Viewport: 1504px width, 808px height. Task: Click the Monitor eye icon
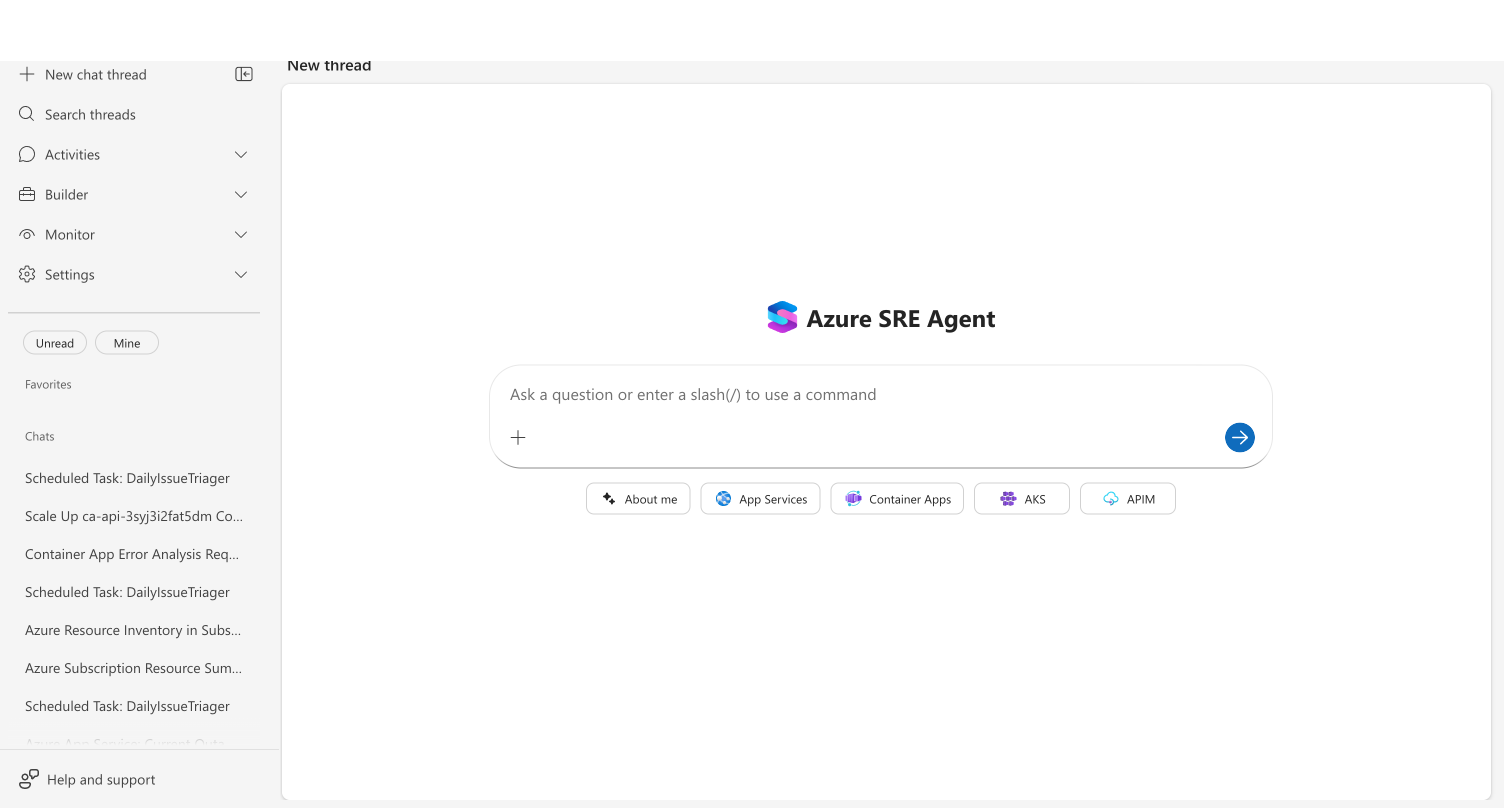click(27, 234)
